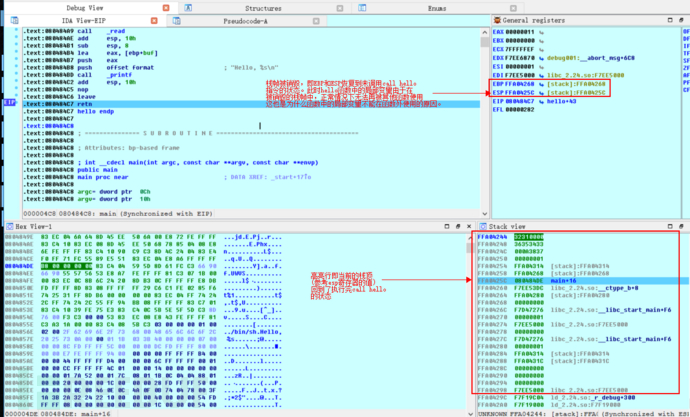Viewport: 690px width, 417px height.
Task: Follow the jump arrow next to EDX
Action: (x=541, y=58)
